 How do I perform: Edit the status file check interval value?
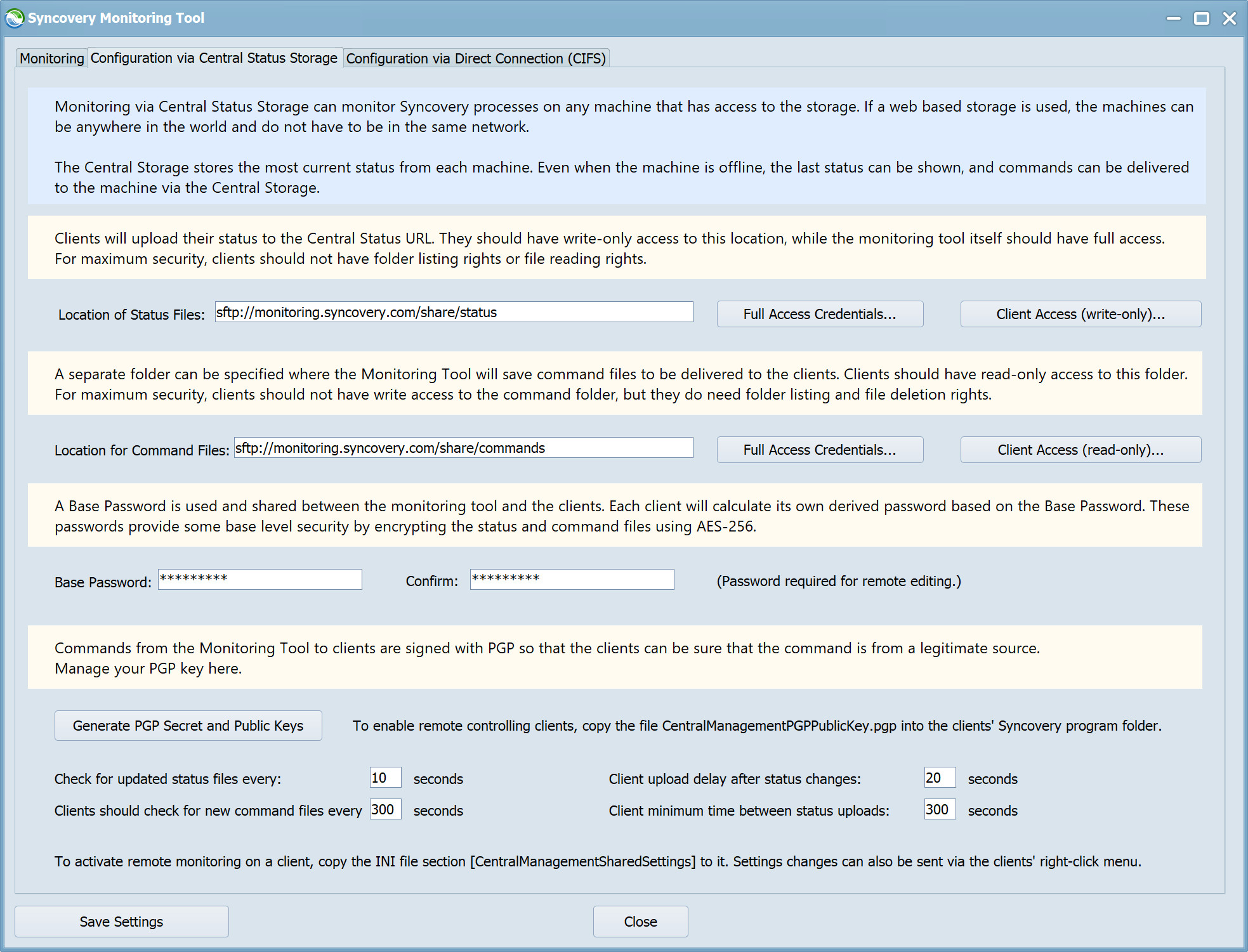pos(384,778)
